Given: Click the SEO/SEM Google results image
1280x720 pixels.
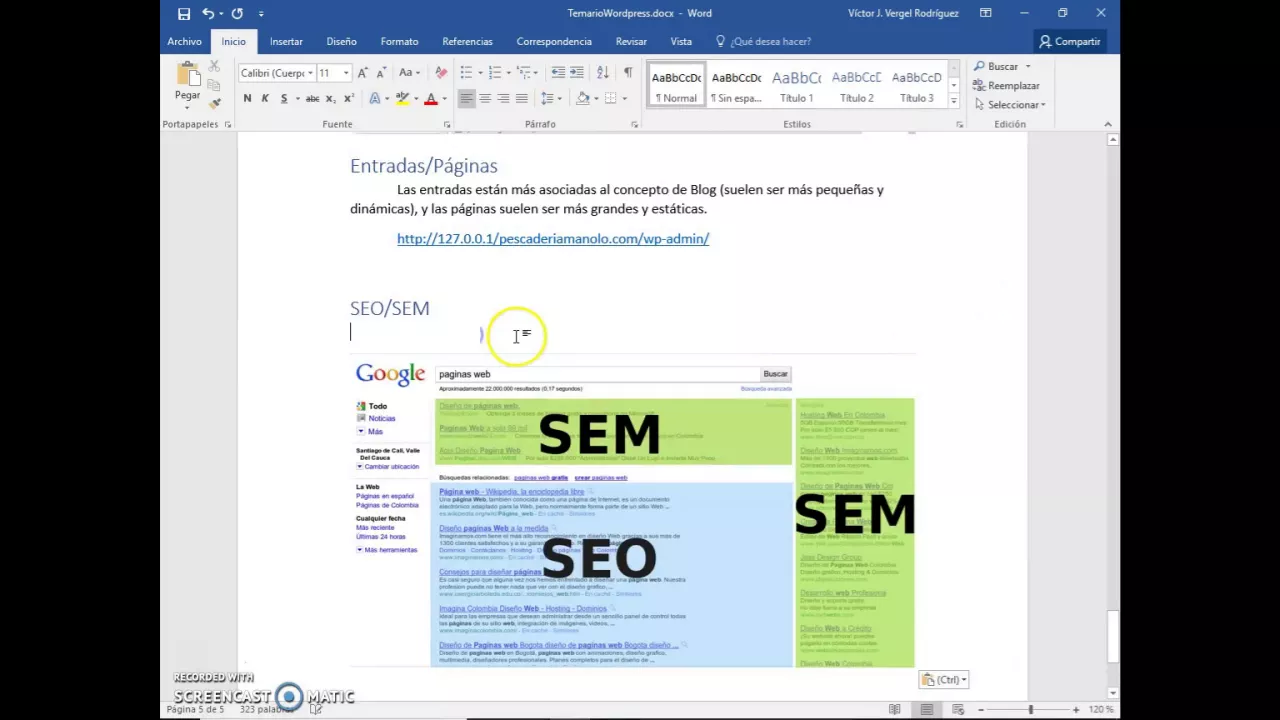Looking at the screenshot, I should pos(632,513).
